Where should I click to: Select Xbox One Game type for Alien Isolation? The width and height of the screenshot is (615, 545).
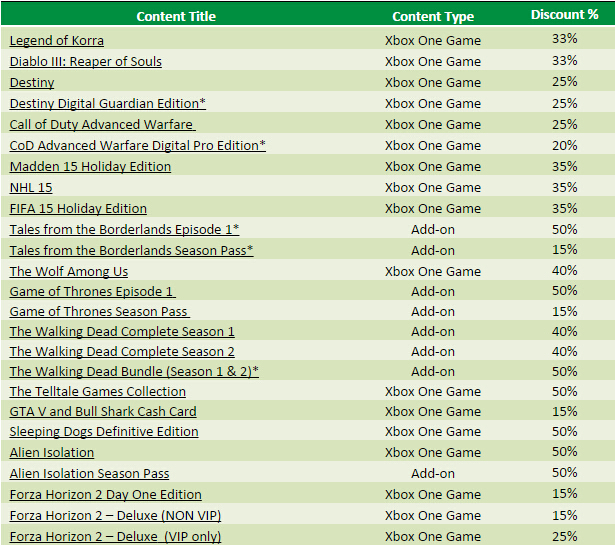click(x=433, y=452)
